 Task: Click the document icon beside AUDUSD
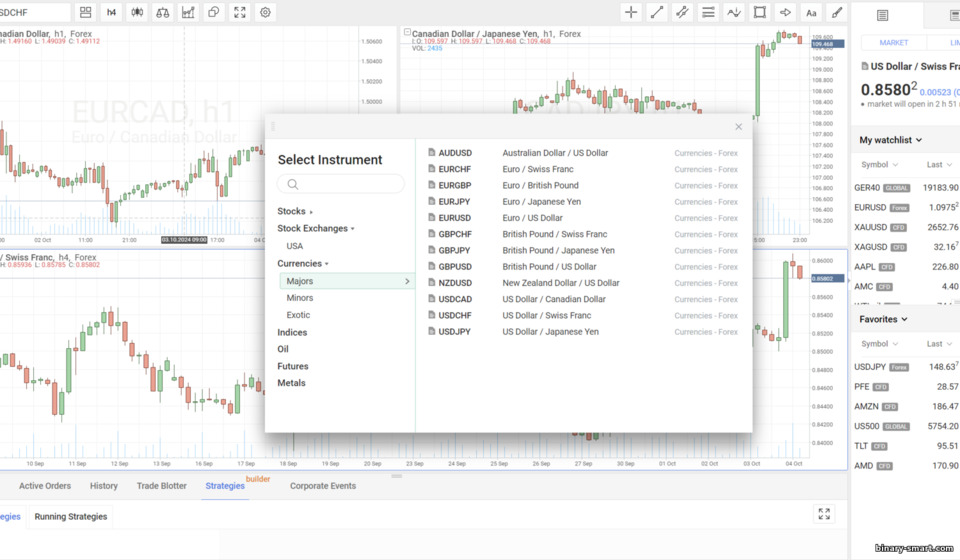(x=431, y=152)
